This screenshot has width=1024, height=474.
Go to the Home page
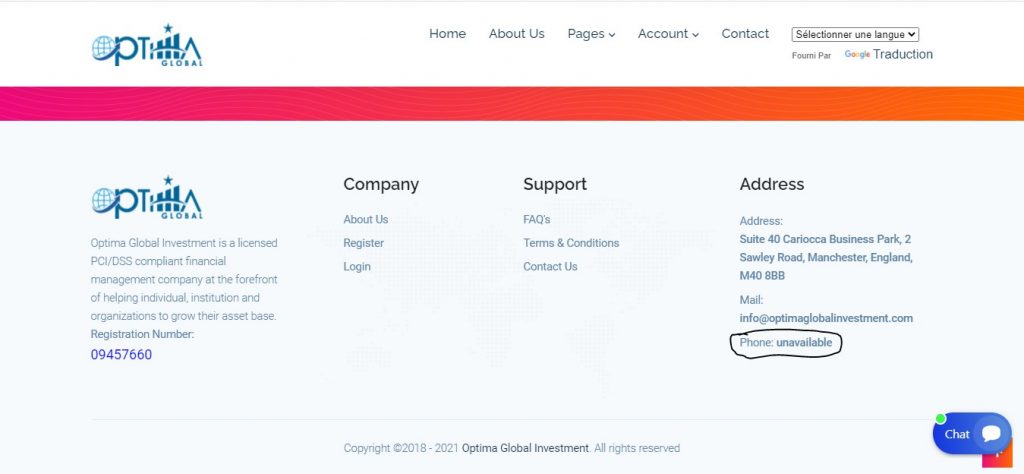[x=447, y=34]
